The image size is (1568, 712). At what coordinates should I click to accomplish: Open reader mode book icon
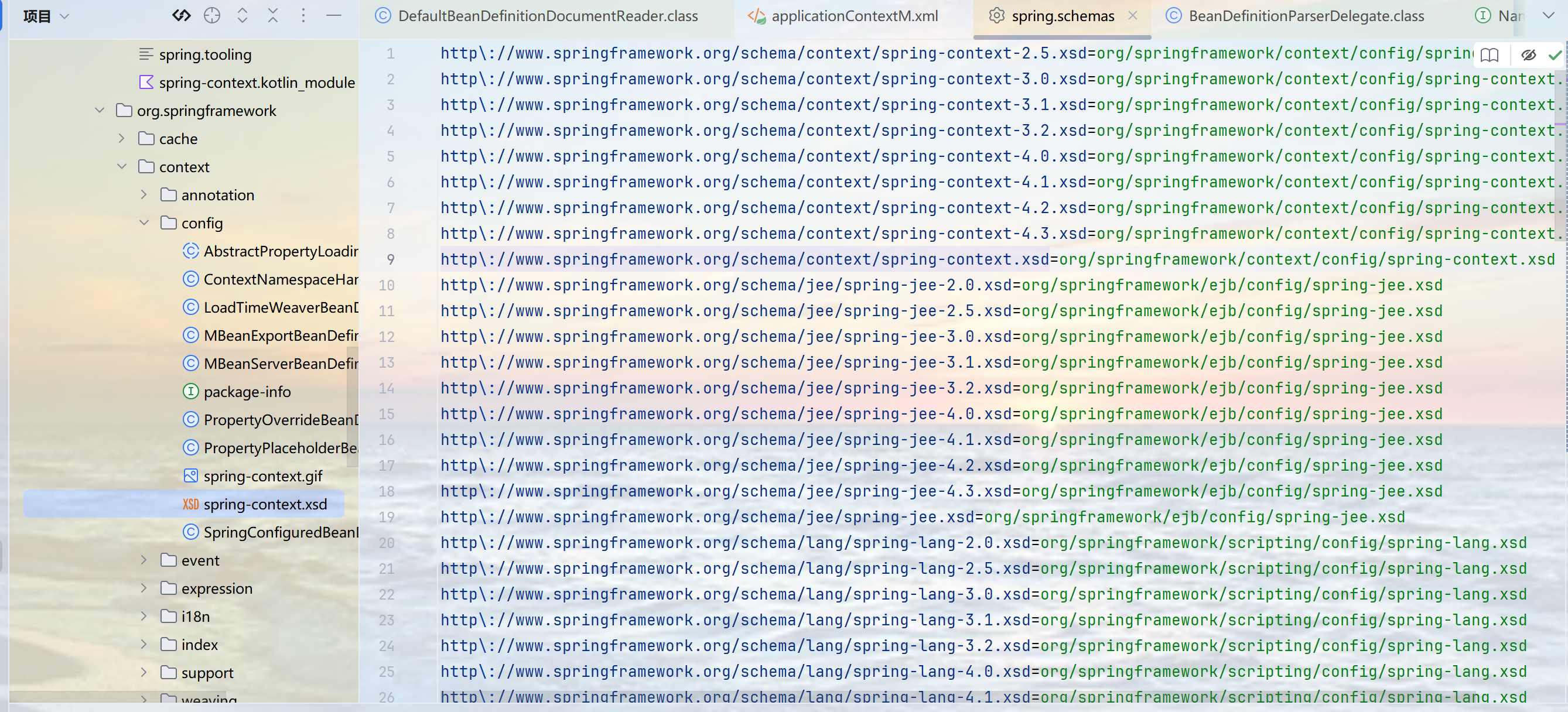(1489, 56)
